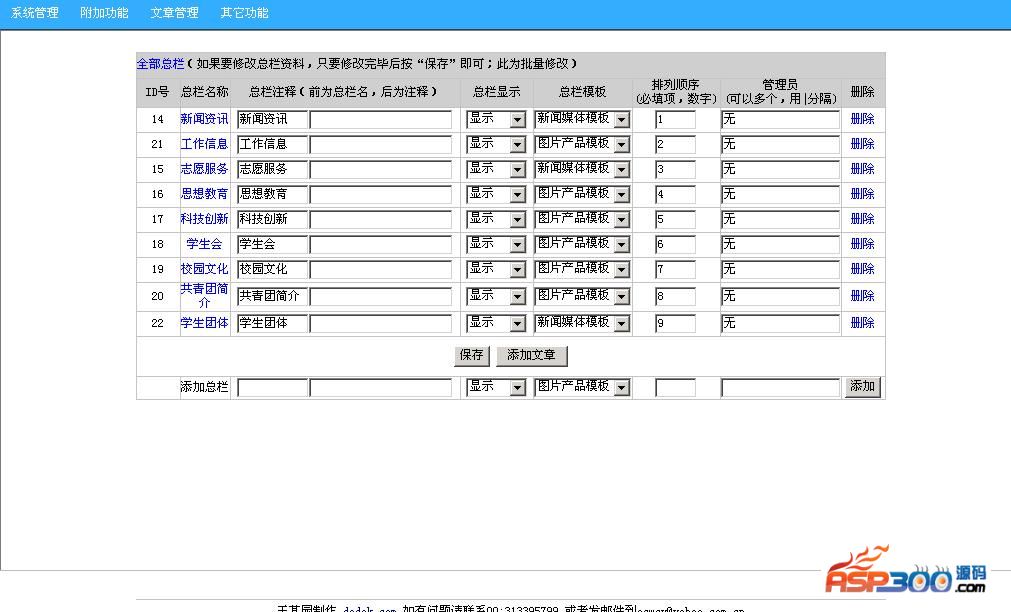Focus the 管理员 field in 添加总栏 row
1011x612 pixels.
(780, 388)
